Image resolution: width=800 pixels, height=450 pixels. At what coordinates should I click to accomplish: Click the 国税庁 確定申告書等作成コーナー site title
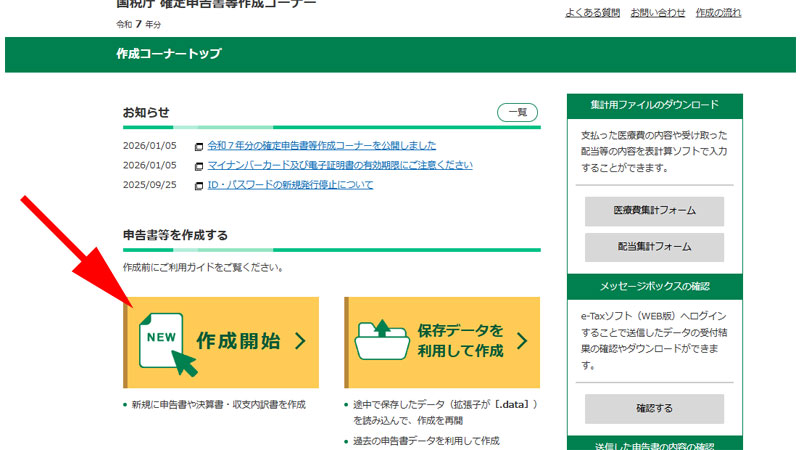[216, 4]
